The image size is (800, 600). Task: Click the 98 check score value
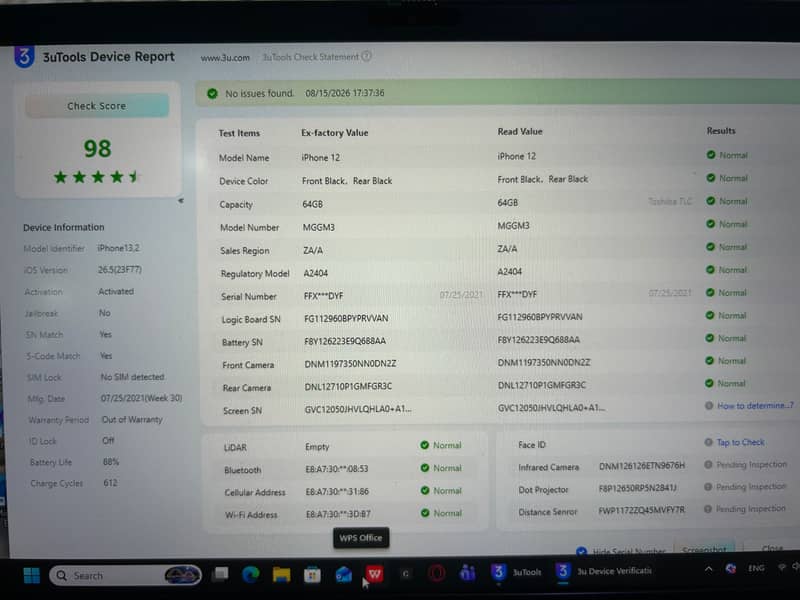click(97, 149)
